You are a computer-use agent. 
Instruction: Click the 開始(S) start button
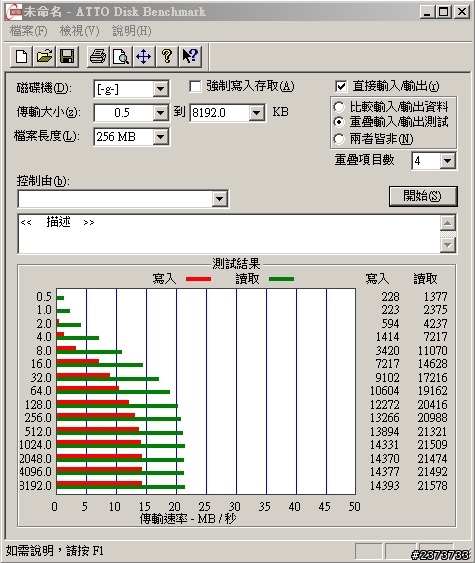point(423,196)
